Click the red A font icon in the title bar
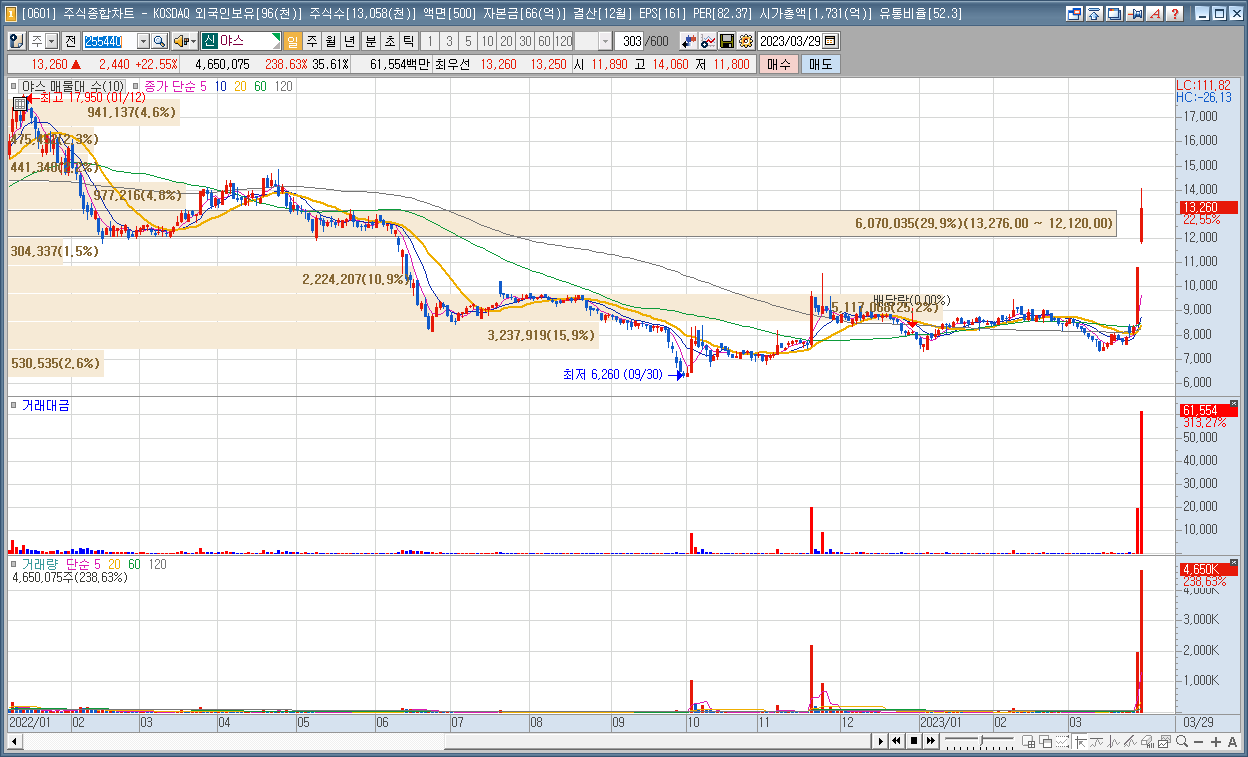This screenshot has height=757, width=1248. click(x=1155, y=14)
